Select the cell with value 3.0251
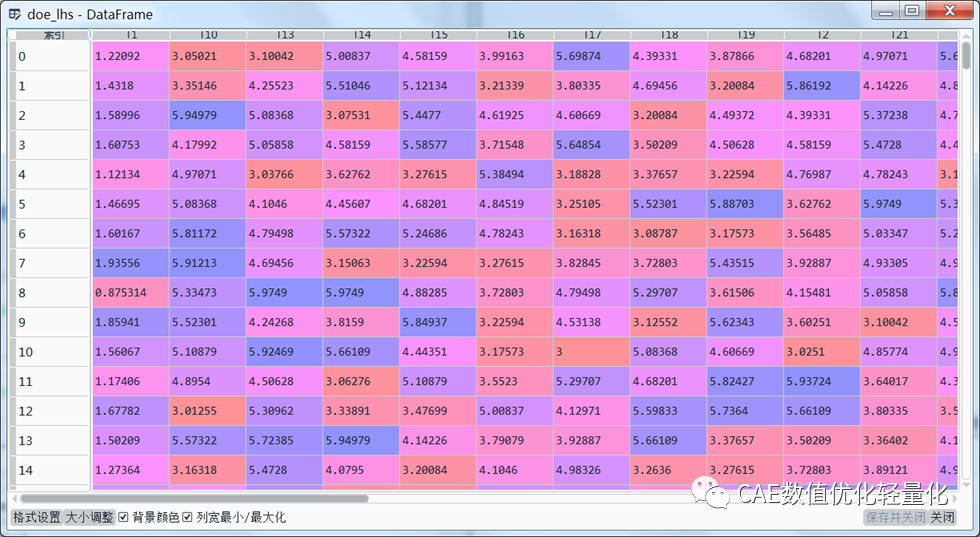The height and width of the screenshot is (537, 980). pyautogui.click(x=822, y=352)
